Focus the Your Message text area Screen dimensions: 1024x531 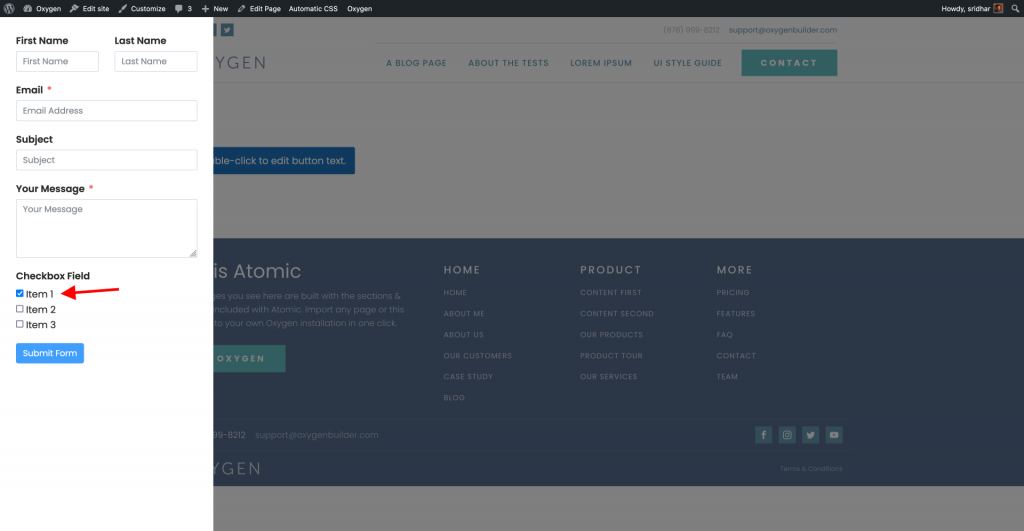point(106,228)
